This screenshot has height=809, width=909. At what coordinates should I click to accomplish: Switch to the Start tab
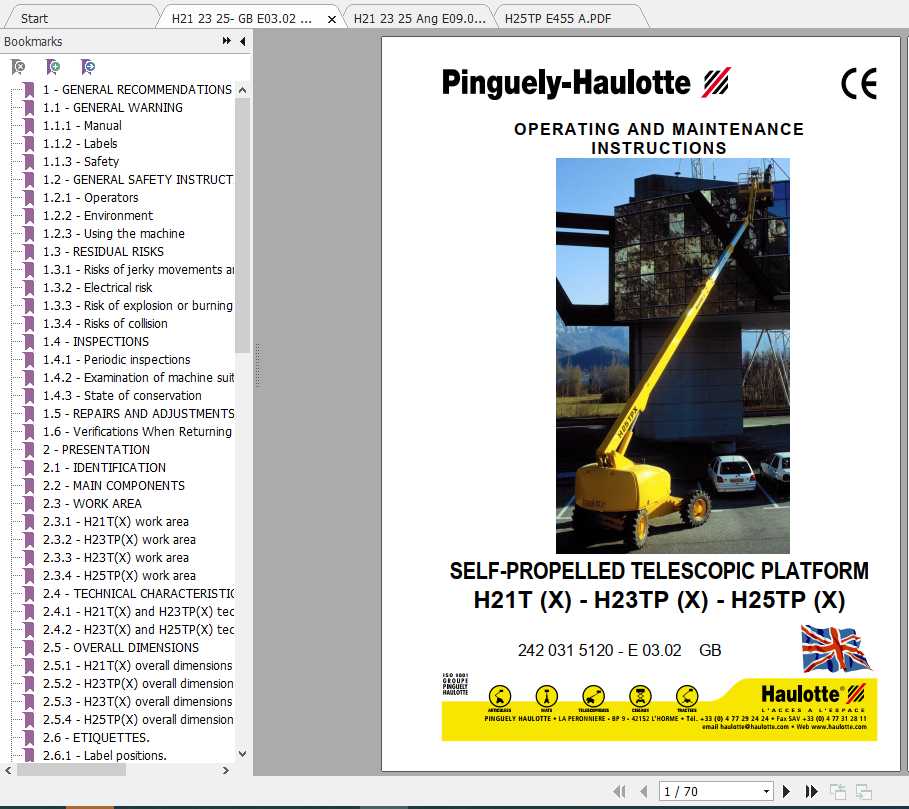tap(35, 18)
